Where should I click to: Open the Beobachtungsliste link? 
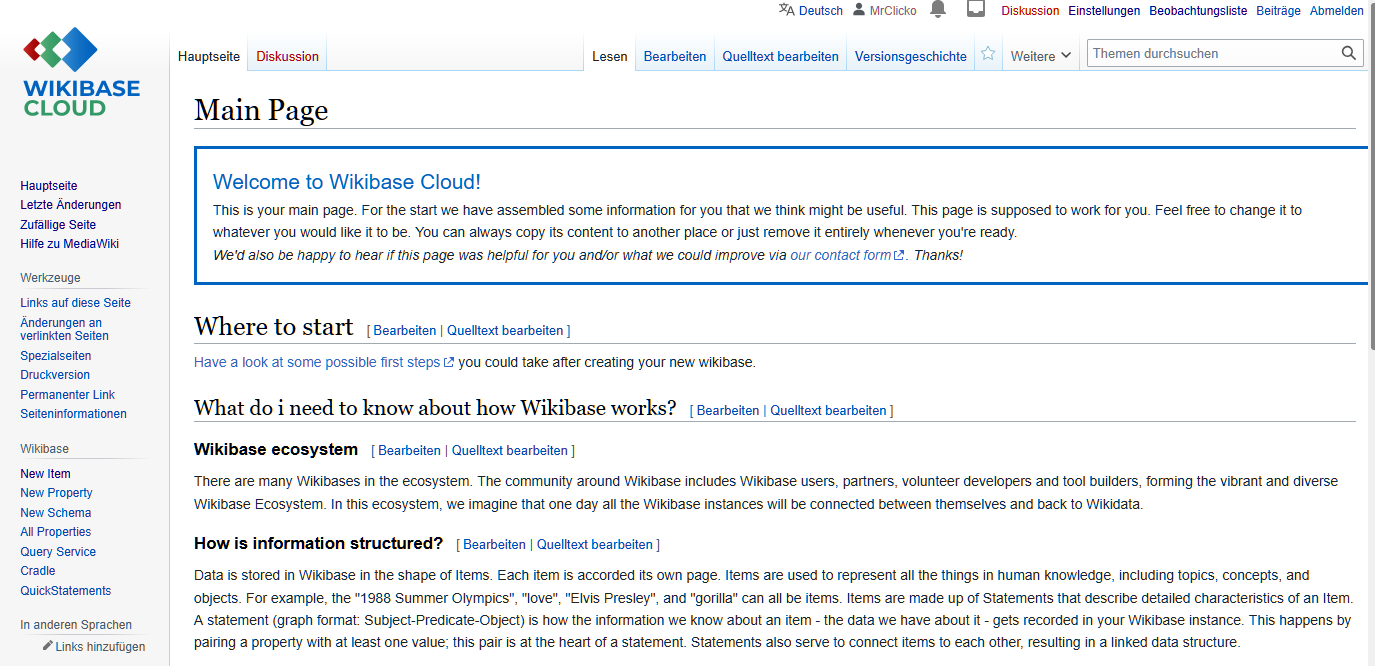coord(1198,10)
